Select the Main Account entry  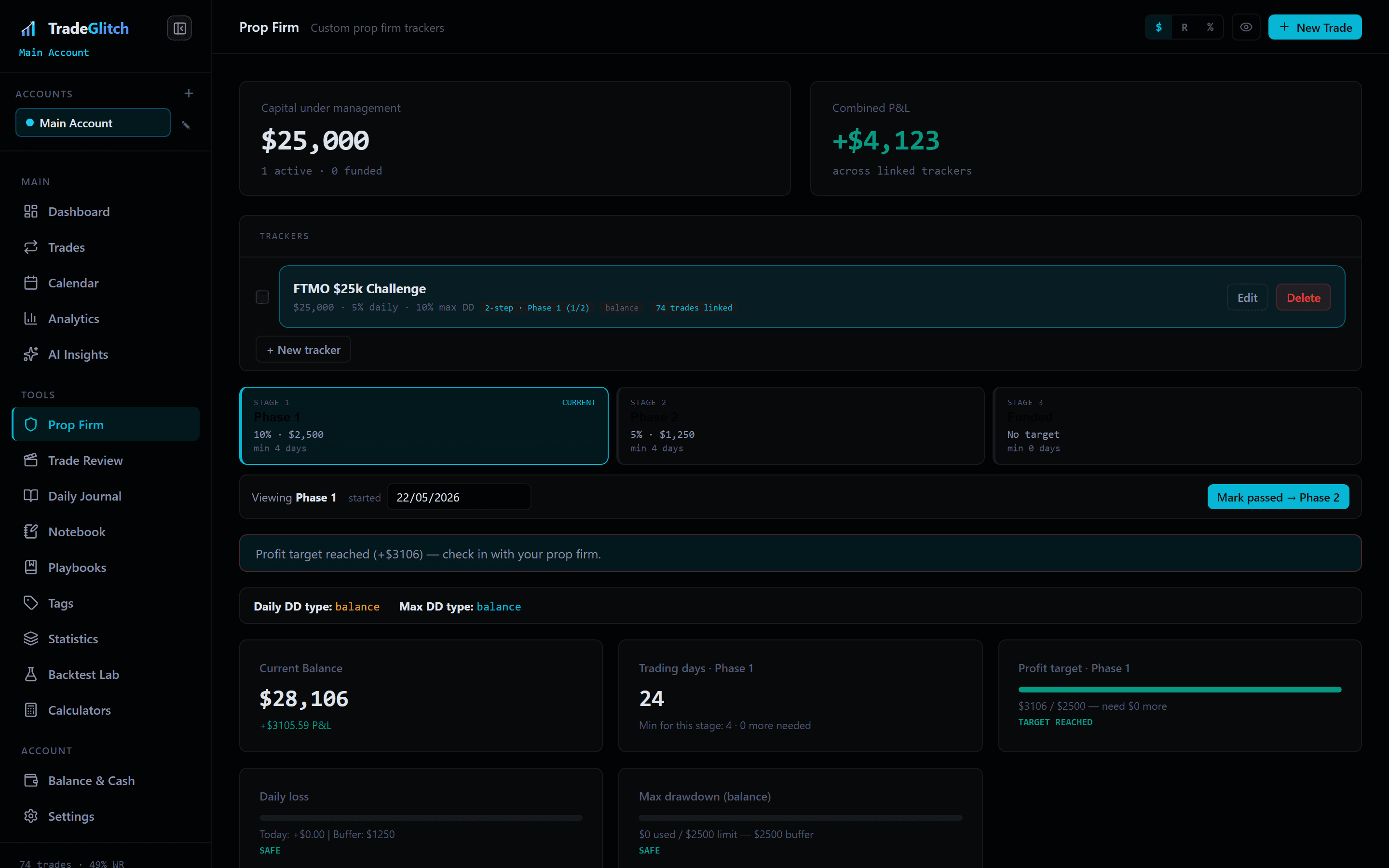[93, 123]
